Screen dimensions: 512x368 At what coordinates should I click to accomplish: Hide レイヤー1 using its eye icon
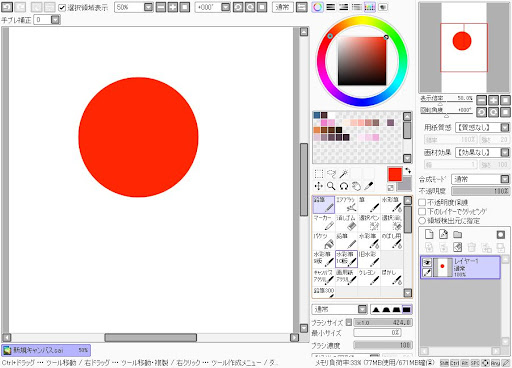427,262
